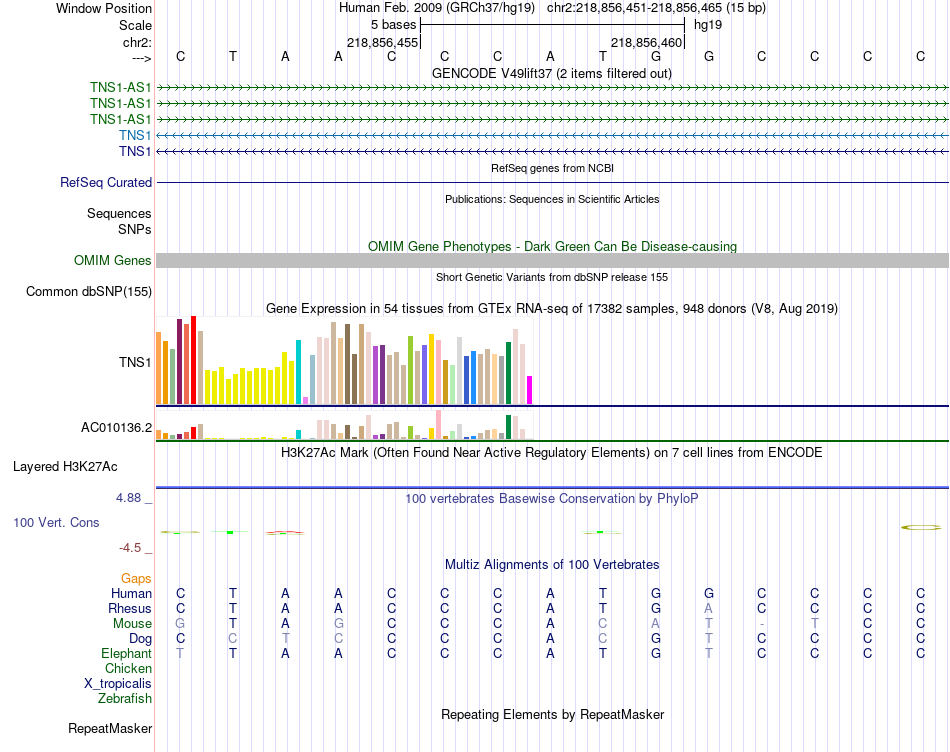Screen dimensions: 950x752
Task: Click the Sequences track label
Action: coord(119,213)
